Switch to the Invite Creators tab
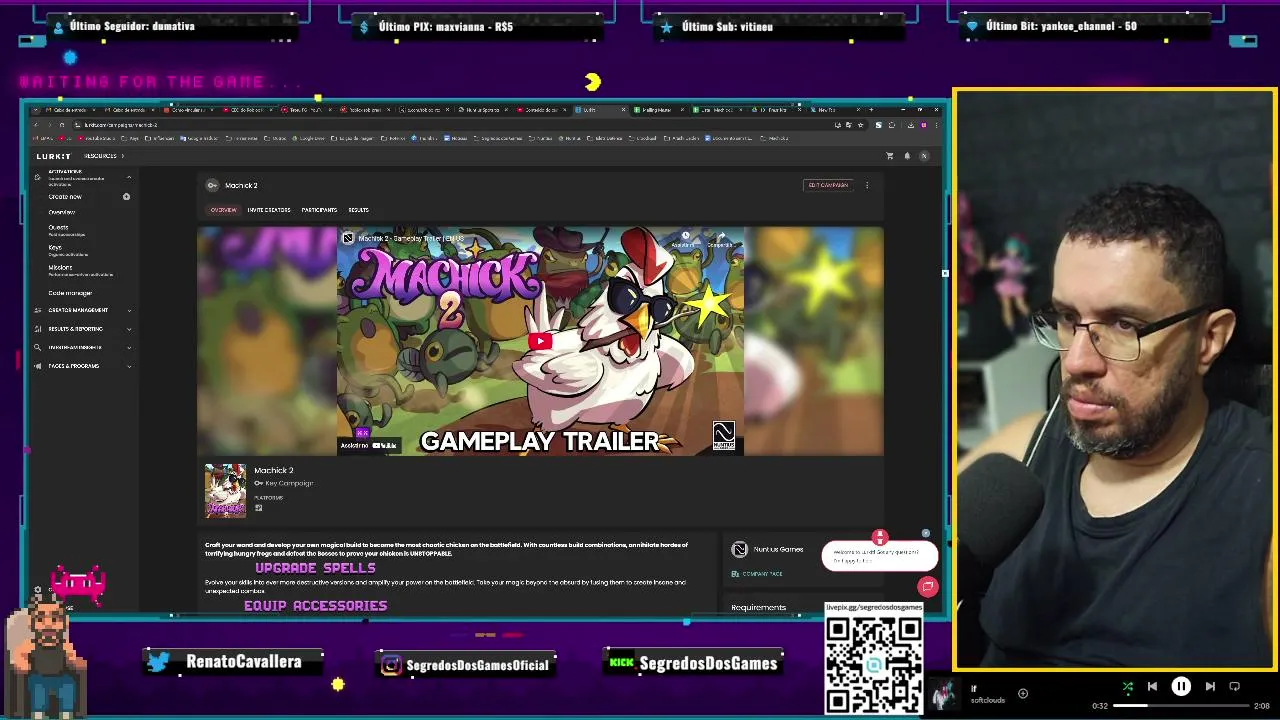Viewport: 1280px width, 720px height. click(x=269, y=210)
